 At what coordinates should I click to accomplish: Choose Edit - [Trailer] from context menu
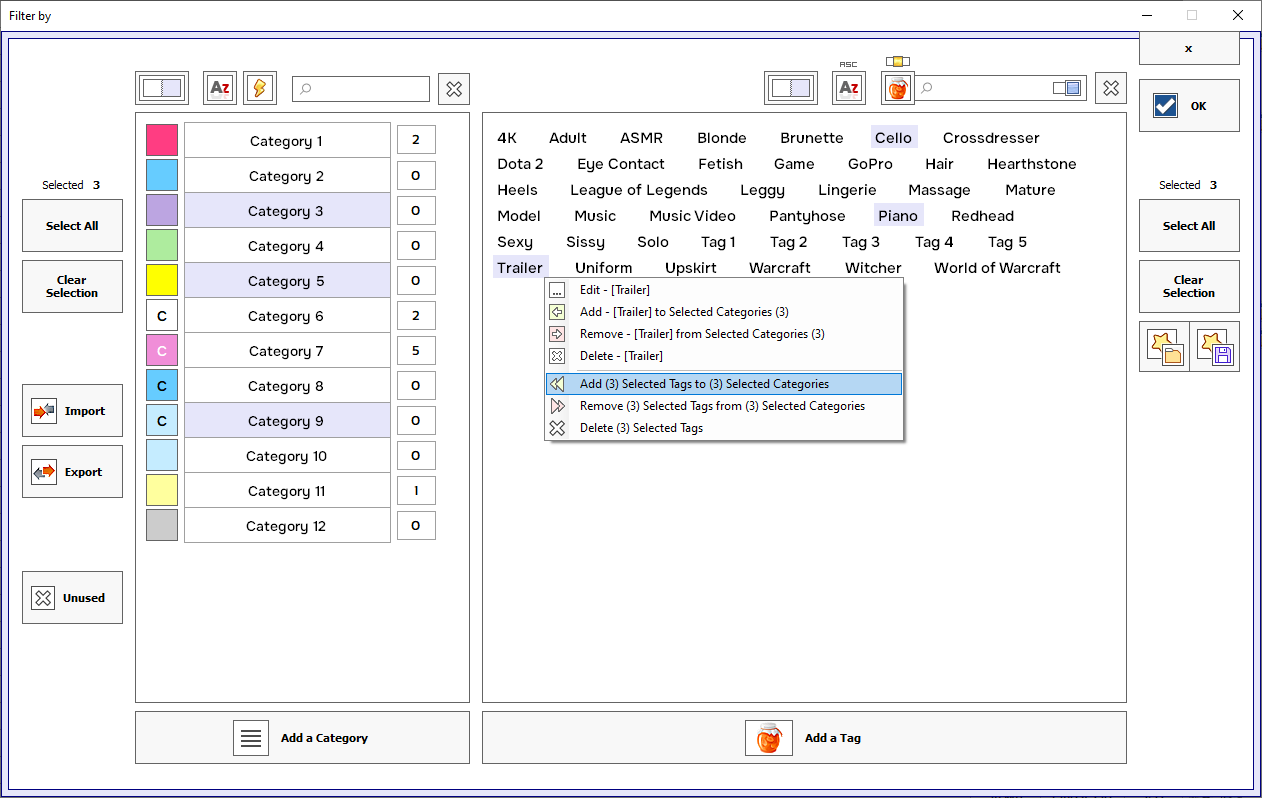[725, 290]
